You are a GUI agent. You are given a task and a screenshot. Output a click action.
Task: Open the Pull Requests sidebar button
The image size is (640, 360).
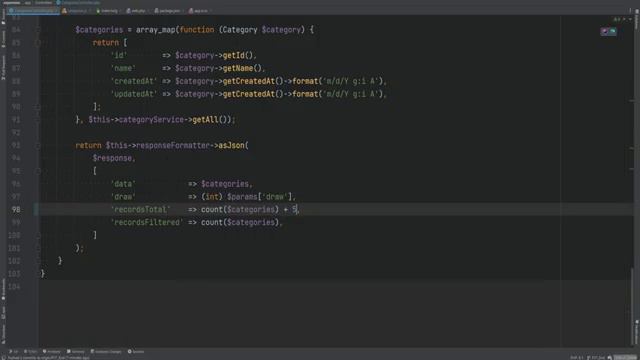(x=3, y=67)
